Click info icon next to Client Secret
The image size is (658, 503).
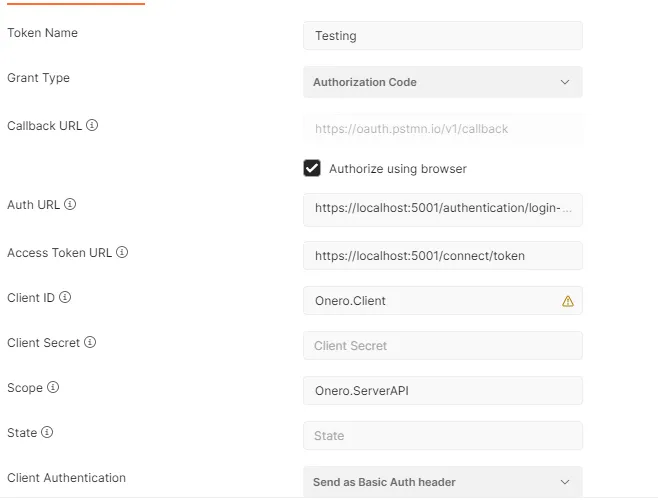point(90,343)
